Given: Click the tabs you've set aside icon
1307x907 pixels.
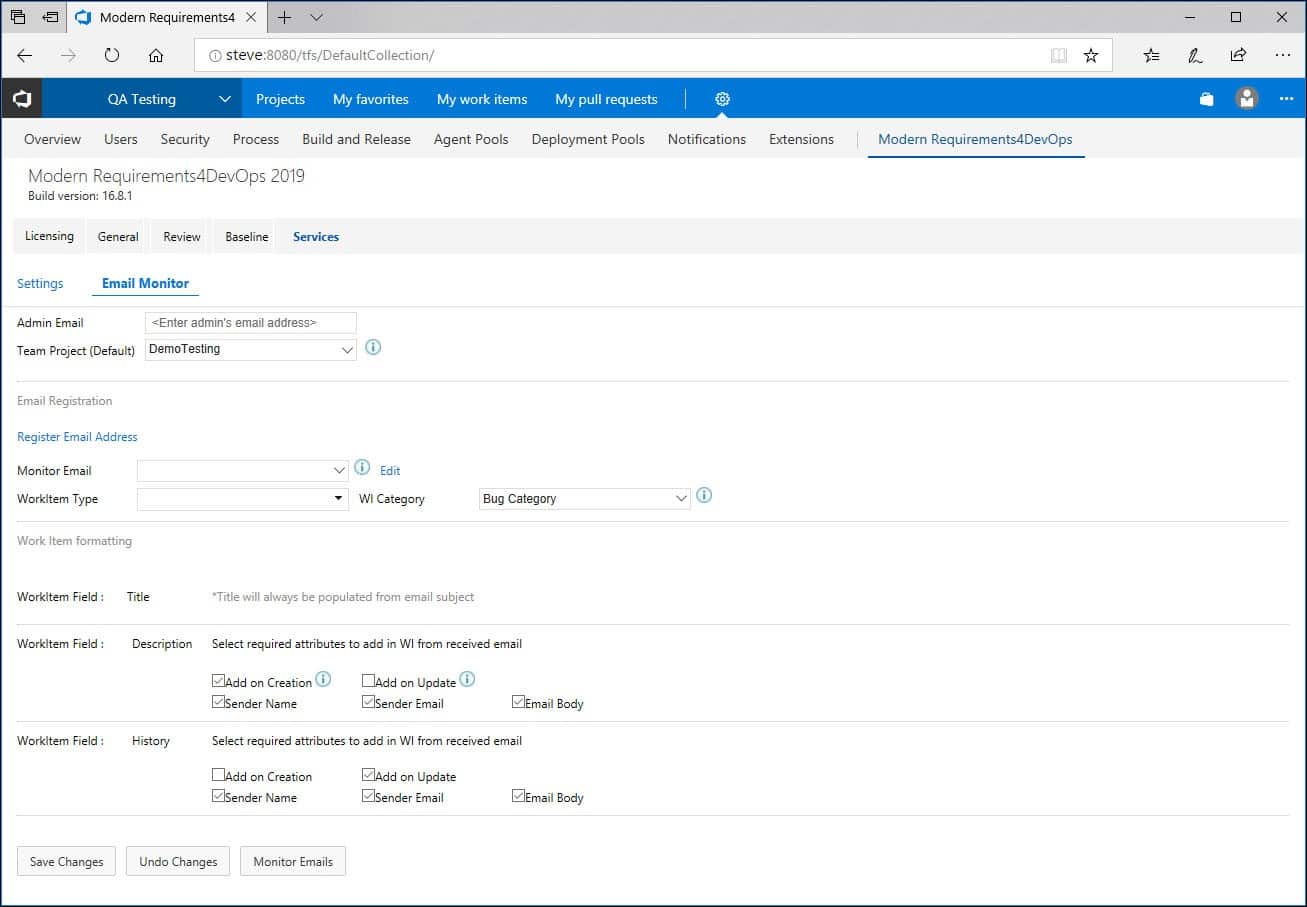Looking at the screenshot, I should click(x=18, y=17).
